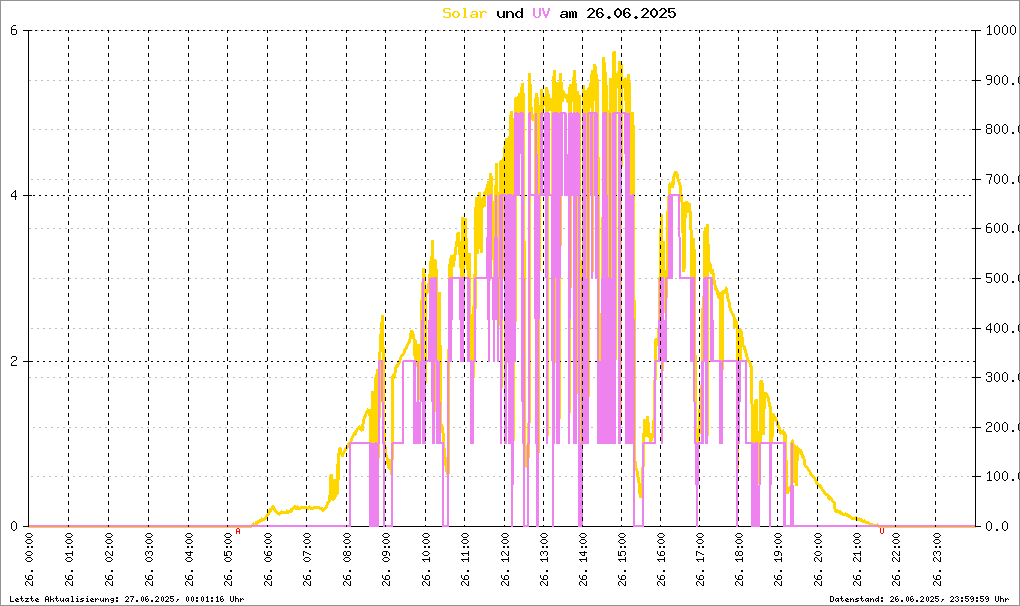Click the time label '26. 03:00'
This screenshot has width=1020, height=606.
148,560
